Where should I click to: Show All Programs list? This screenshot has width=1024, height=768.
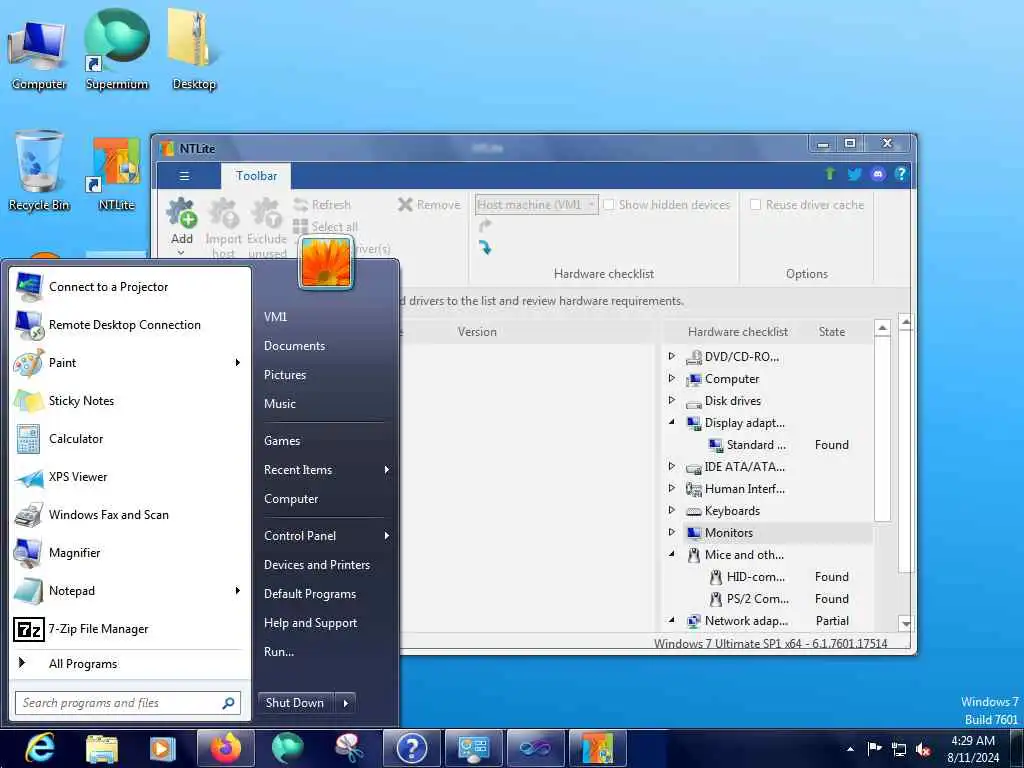(x=129, y=664)
